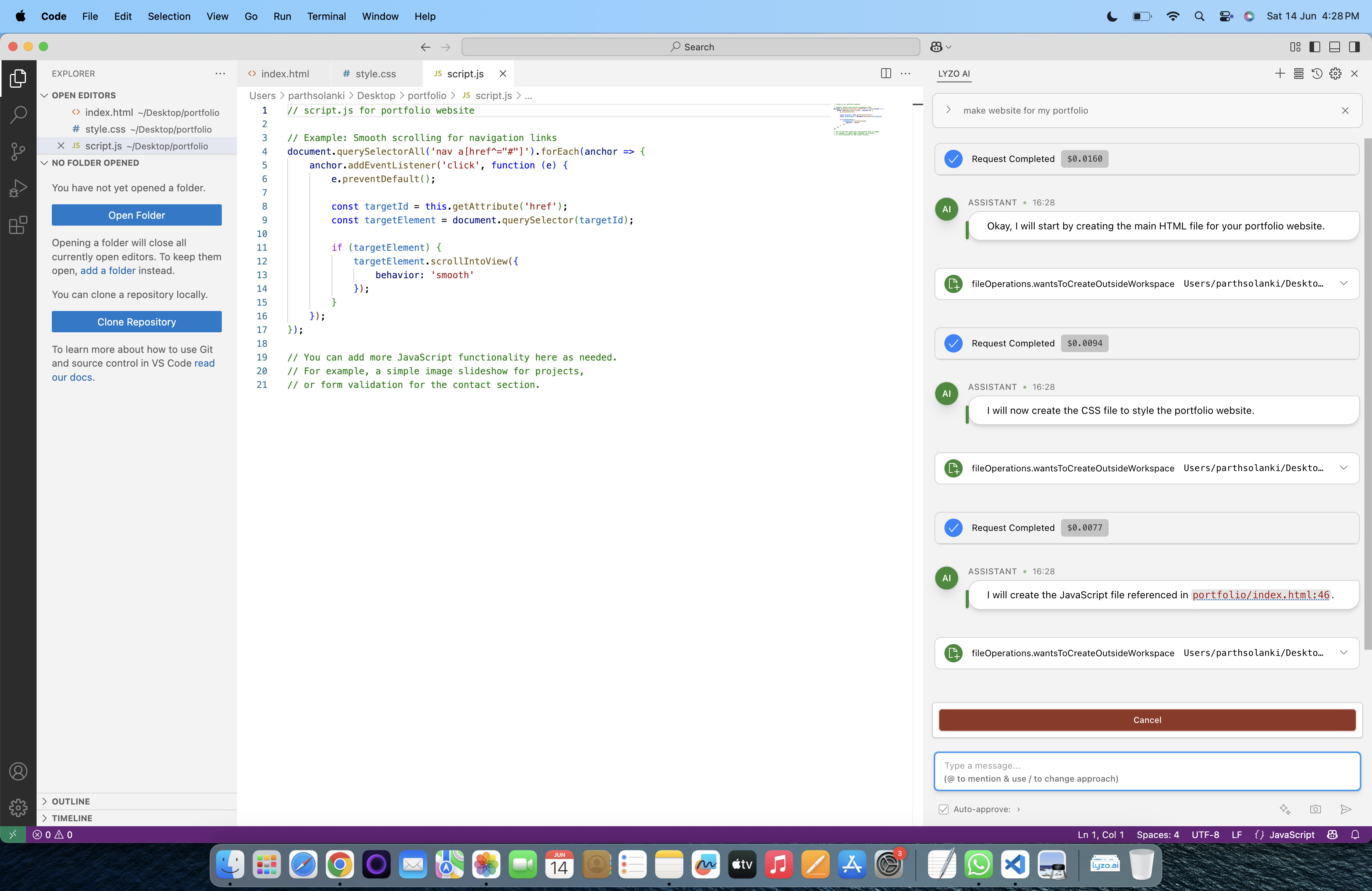This screenshot has width=1372, height=891.
Task: Toggle the Auto-approve checkbox
Action: click(943, 809)
